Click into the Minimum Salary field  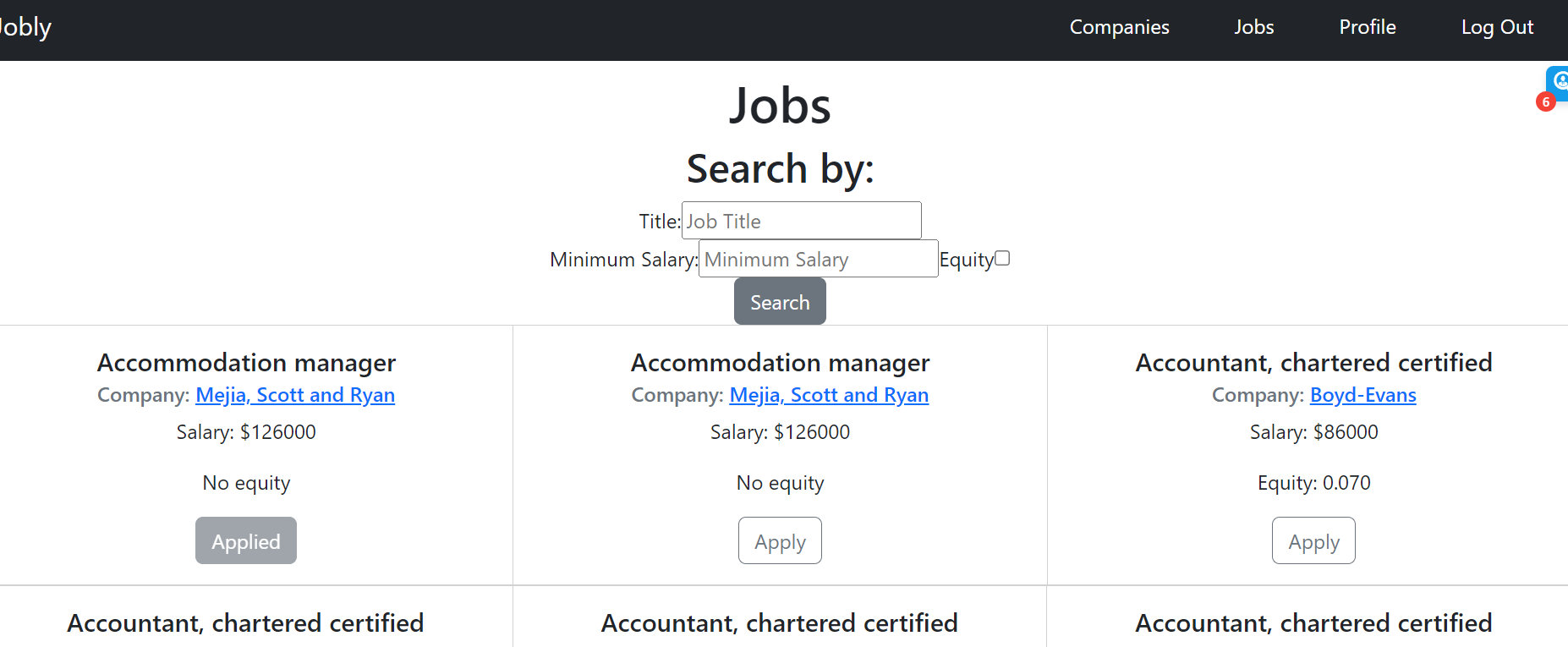[818, 259]
